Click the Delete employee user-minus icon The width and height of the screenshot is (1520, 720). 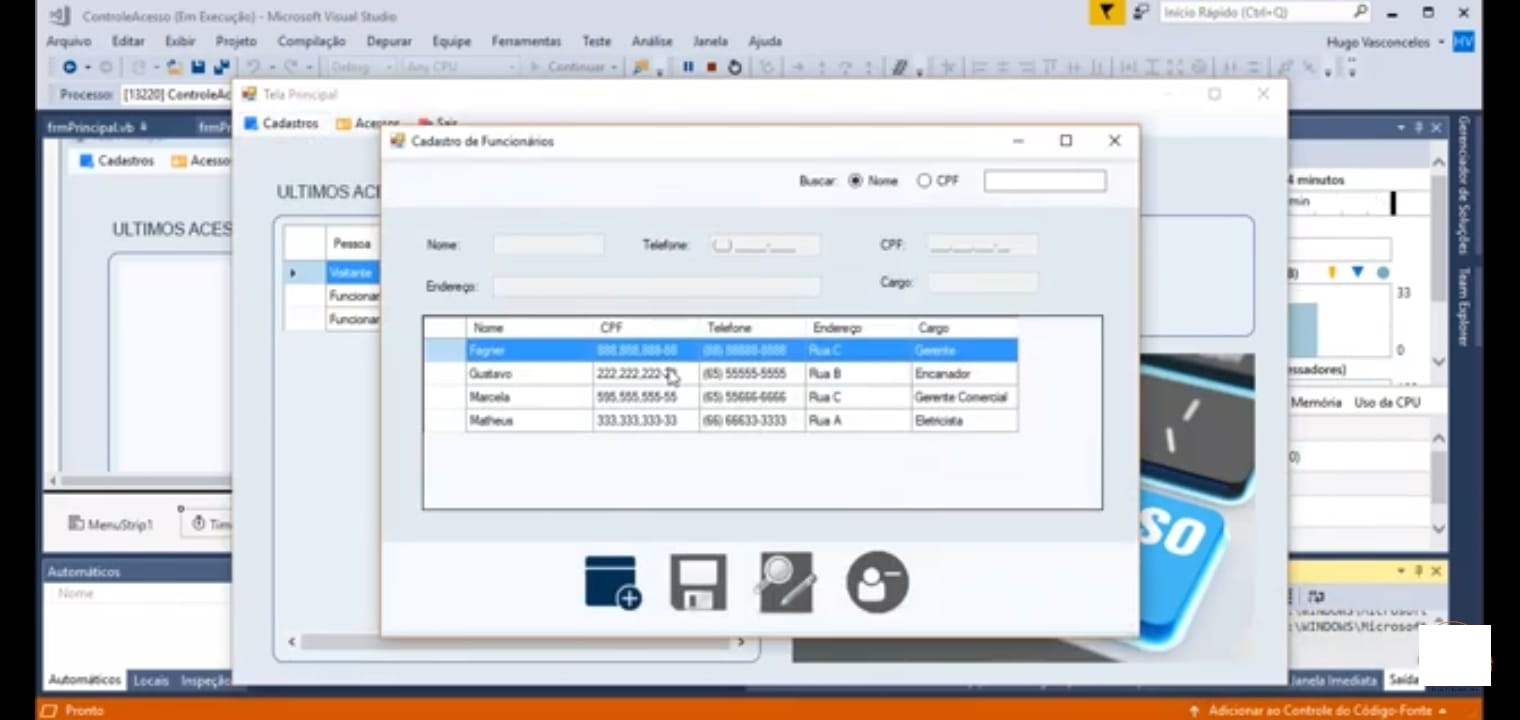[877, 582]
